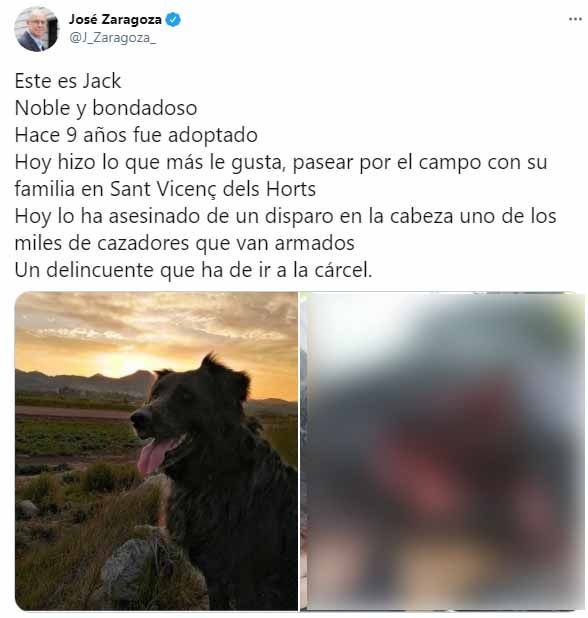This screenshot has width=588, height=618.
Task: Reveal the blurred sensitive image
Action: (x=442, y=451)
